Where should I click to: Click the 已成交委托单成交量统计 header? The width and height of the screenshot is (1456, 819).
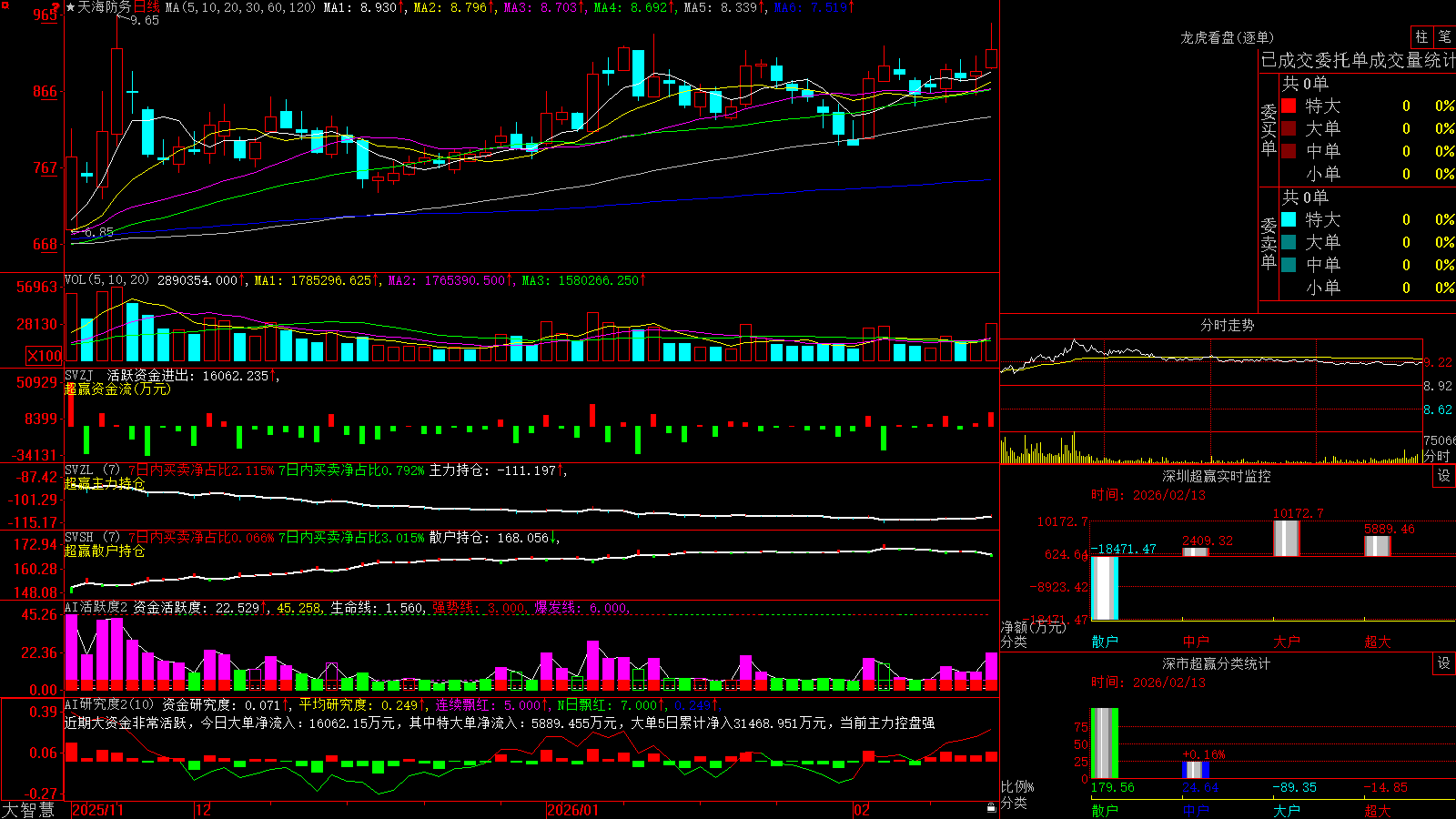[1358, 60]
